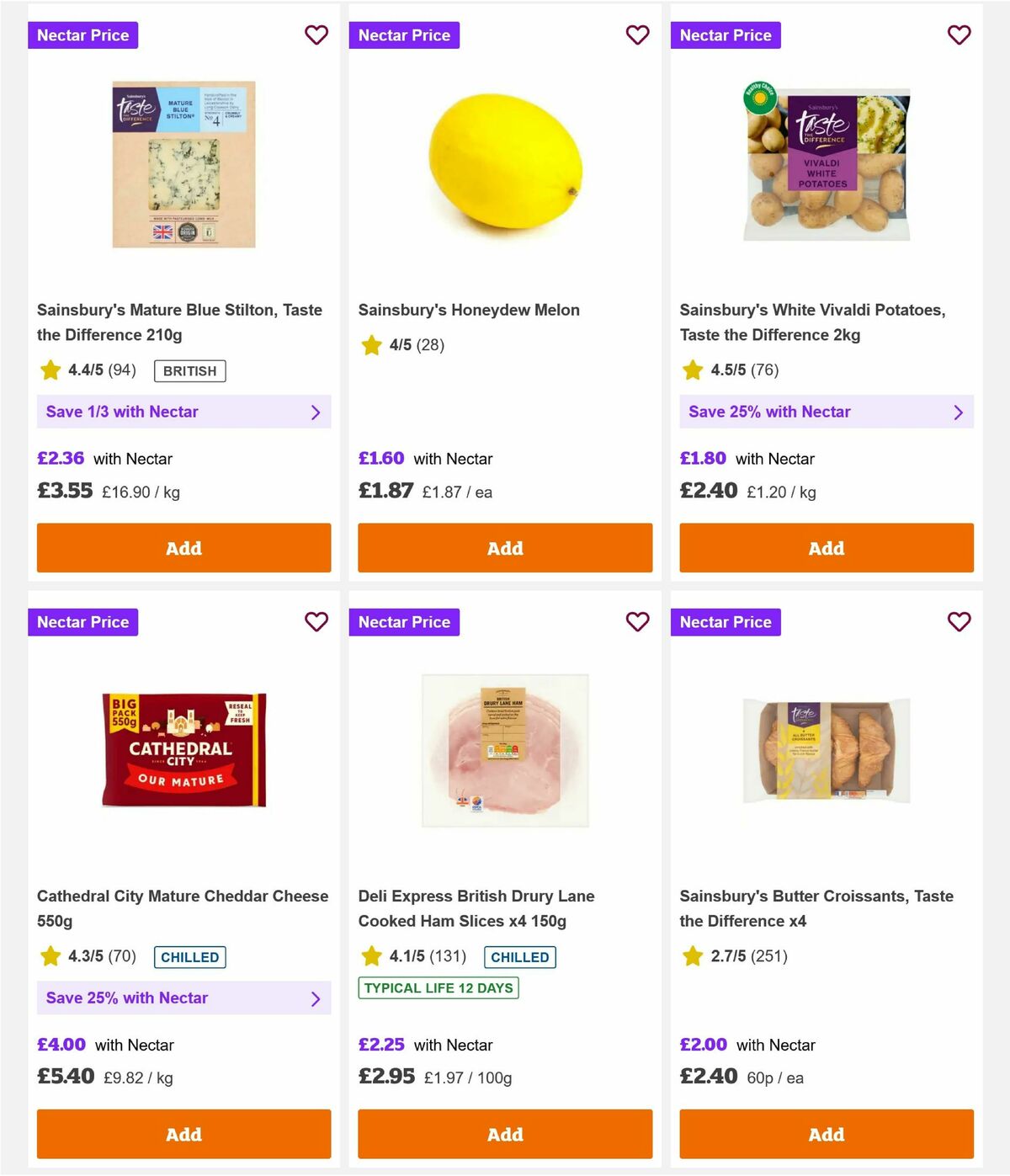Toggle the heart icon on the melon card
This screenshot has height=1176, width=1010.
point(638,35)
